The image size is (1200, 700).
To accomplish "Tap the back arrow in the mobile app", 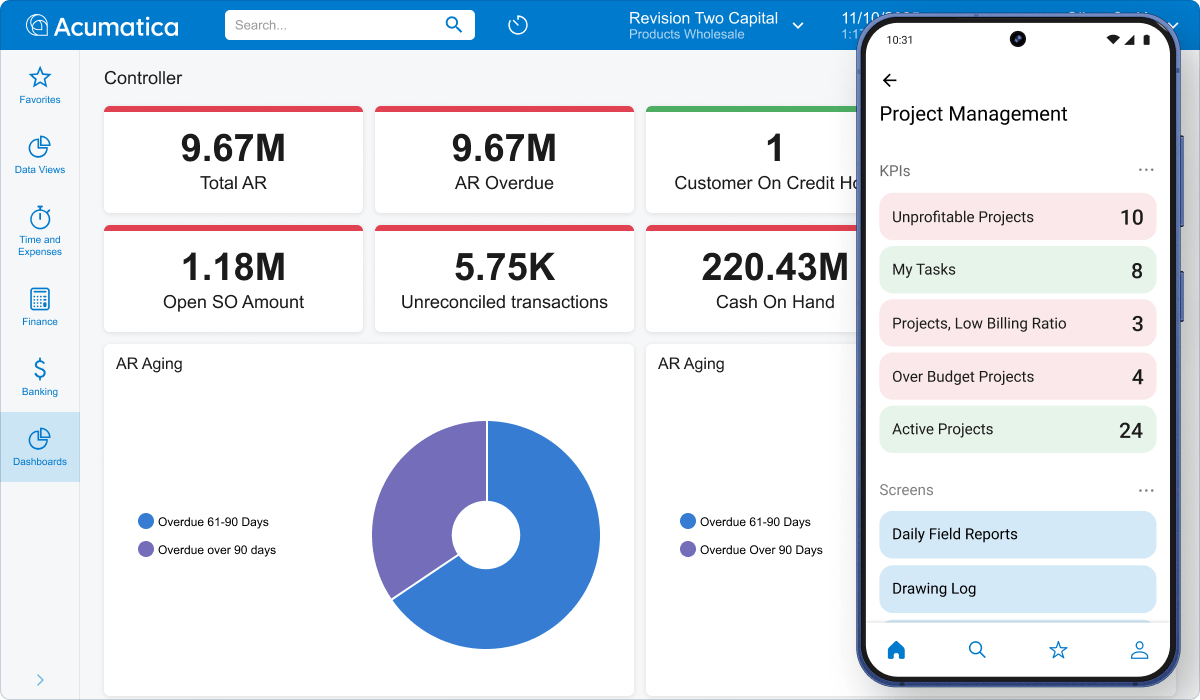I will pyautogui.click(x=890, y=80).
